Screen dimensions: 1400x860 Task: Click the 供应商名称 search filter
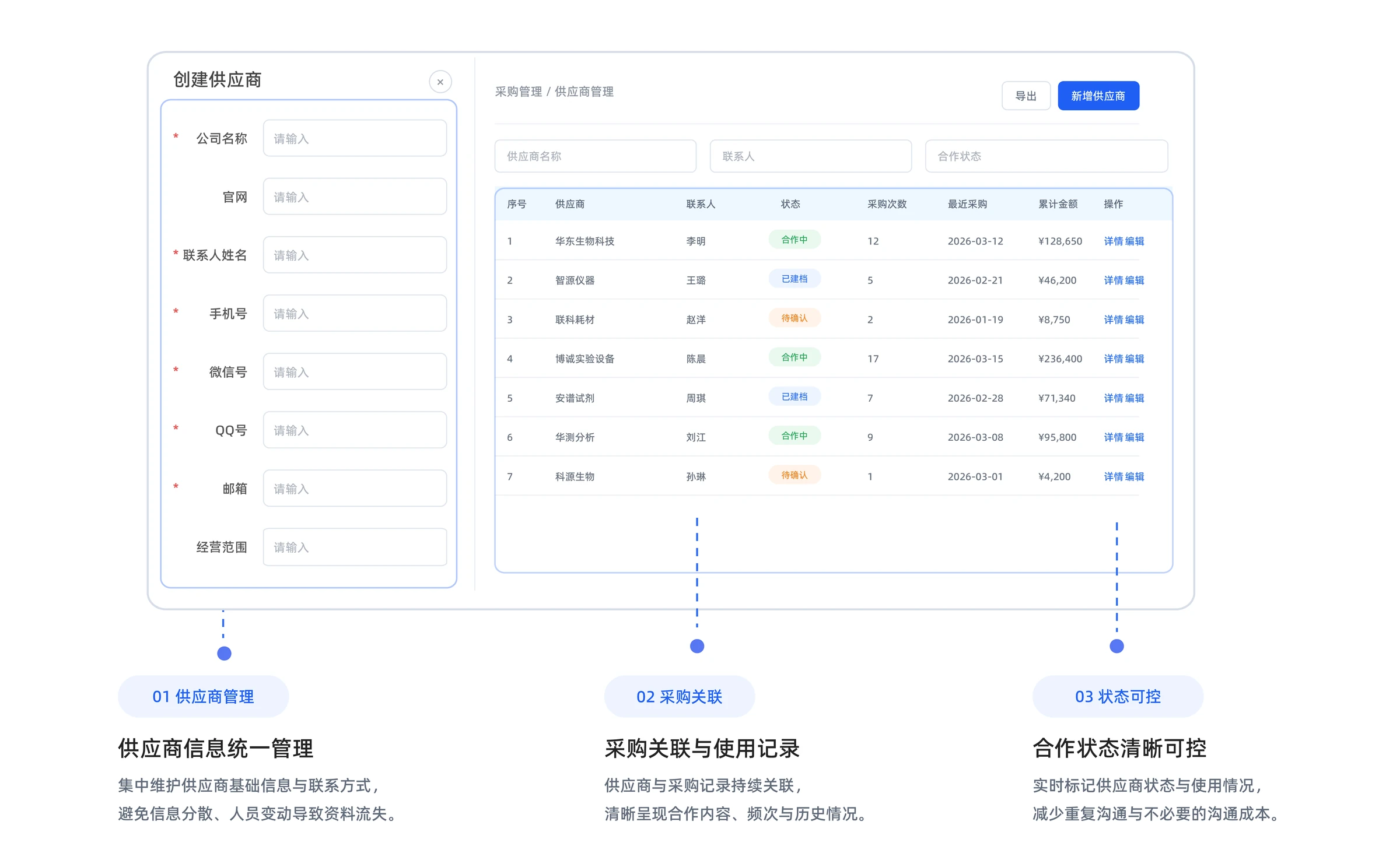tap(596, 156)
